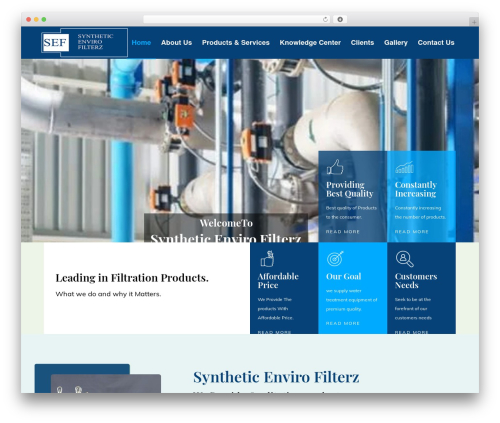The width and height of the screenshot is (500, 423).
Task: Go to the About Us page
Action: pyautogui.click(x=176, y=43)
